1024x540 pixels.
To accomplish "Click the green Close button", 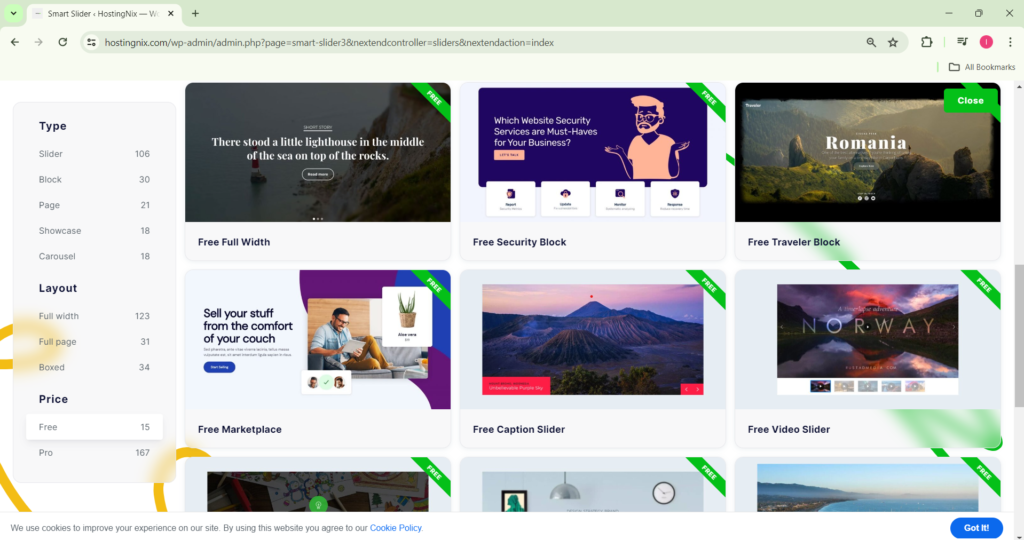I will [970, 101].
